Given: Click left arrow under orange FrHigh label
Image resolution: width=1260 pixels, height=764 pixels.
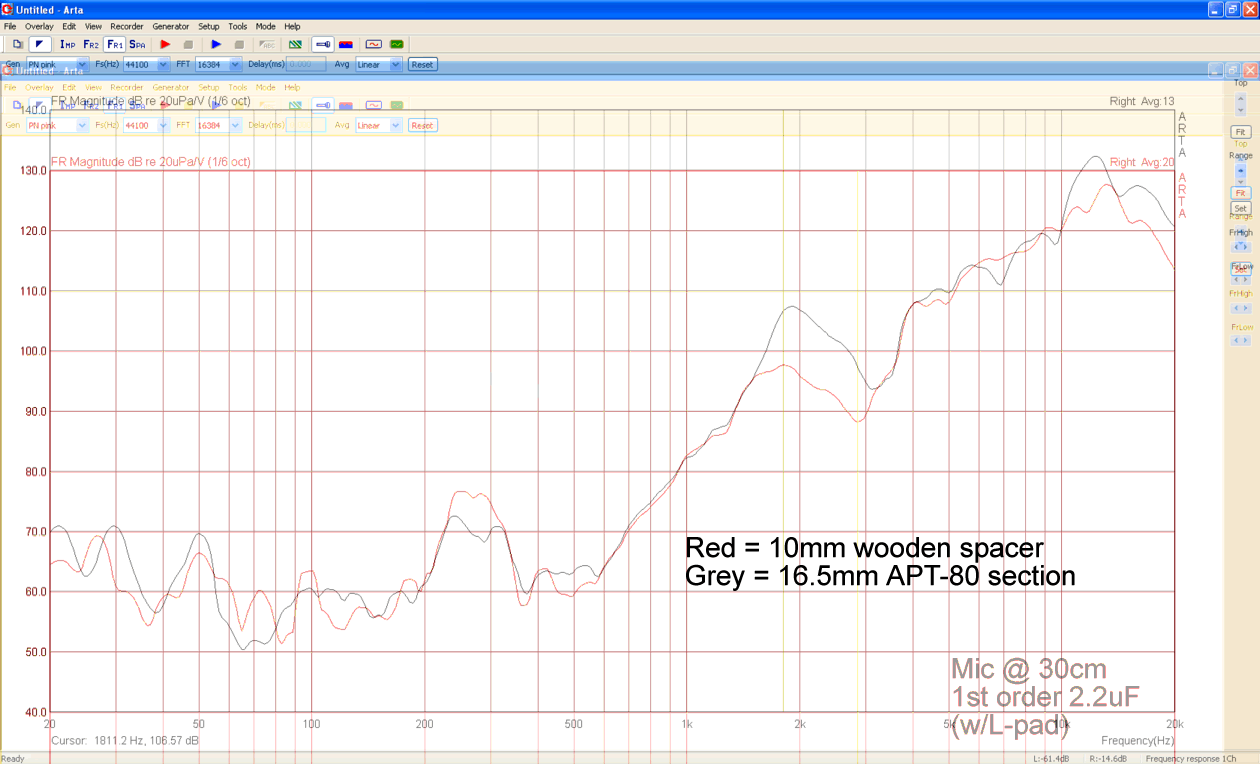Looking at the screenshot, I should (1235, 309).
